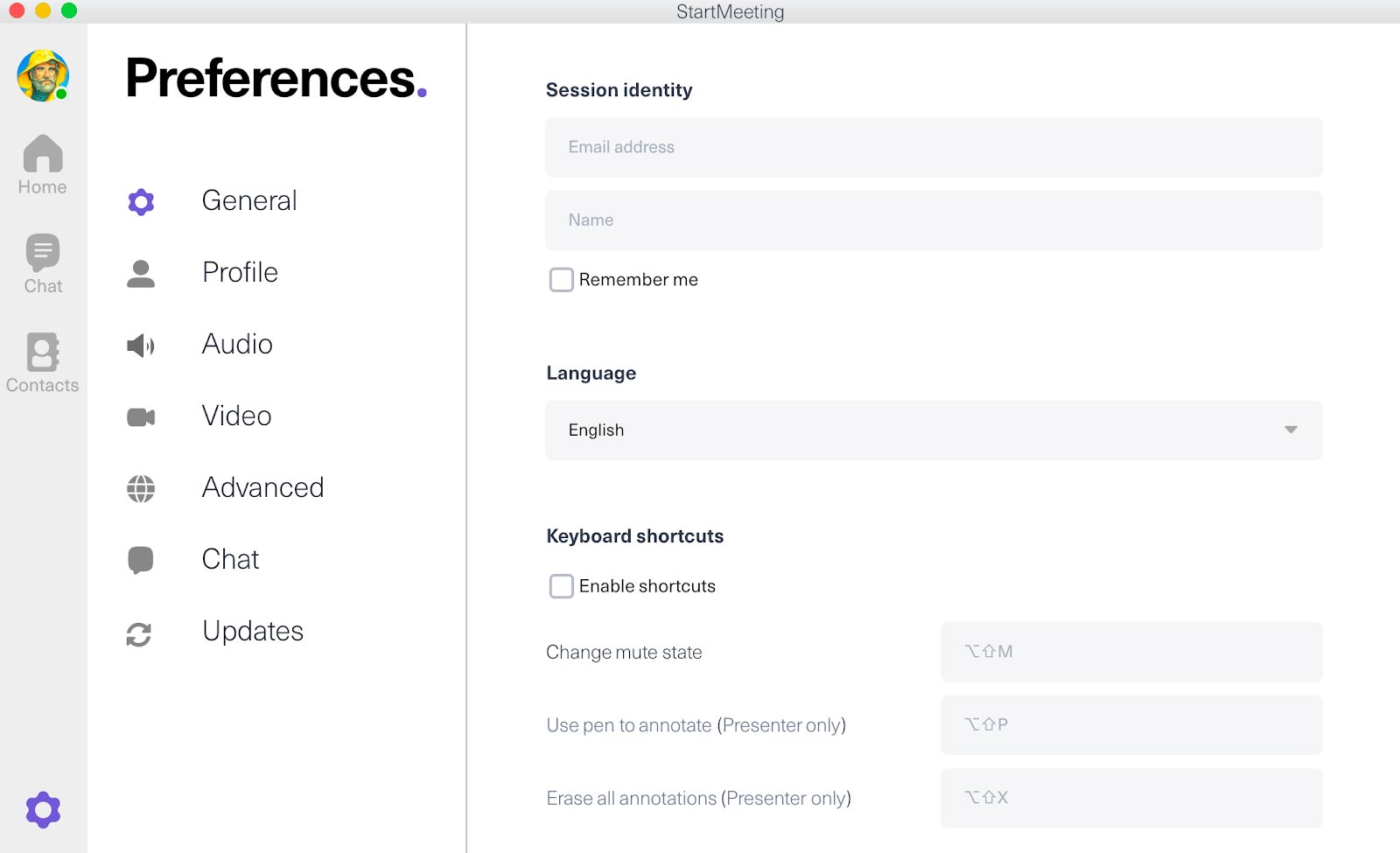Open the Video preferences page

(235, 416)
